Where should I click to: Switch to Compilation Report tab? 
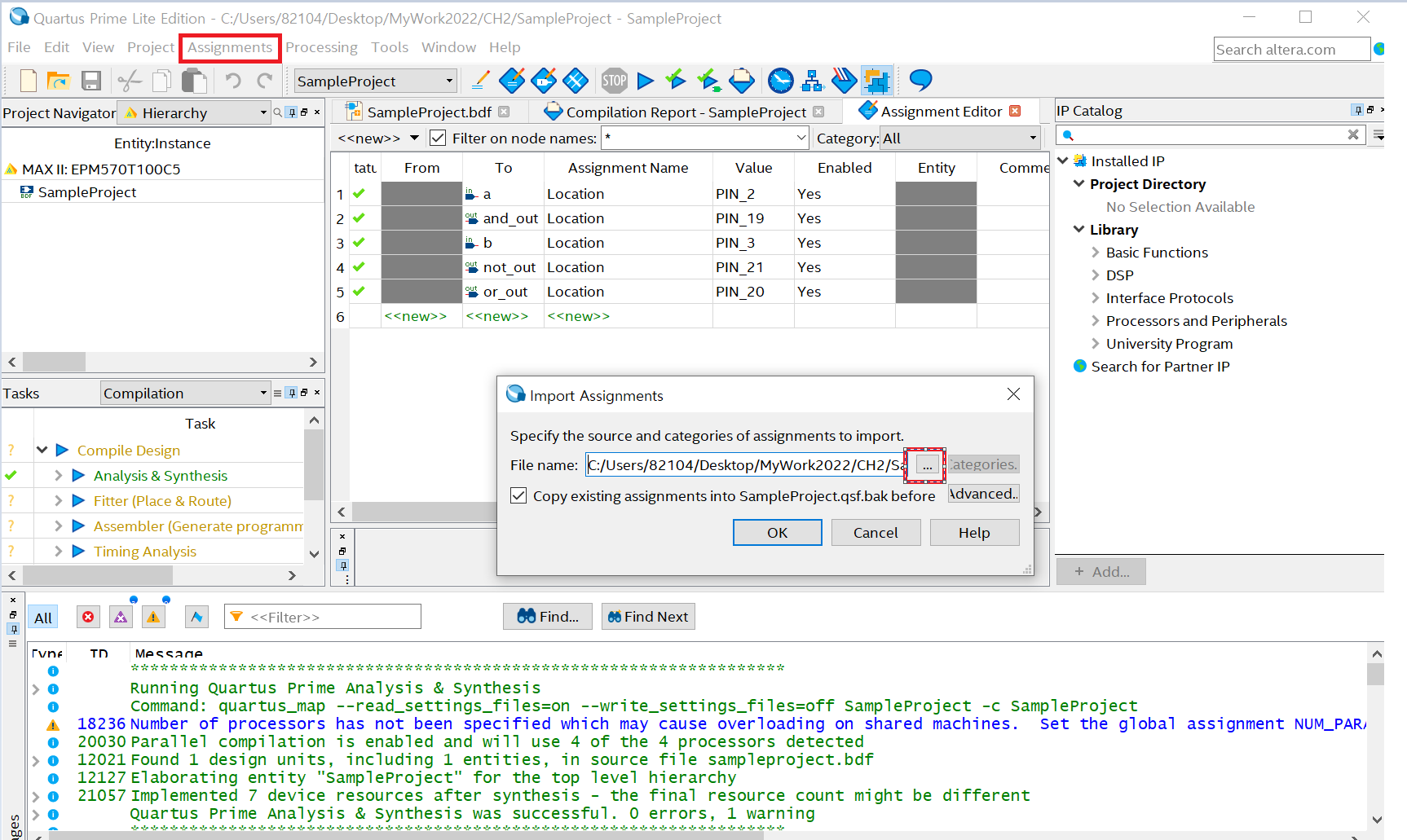pos(686,112)
